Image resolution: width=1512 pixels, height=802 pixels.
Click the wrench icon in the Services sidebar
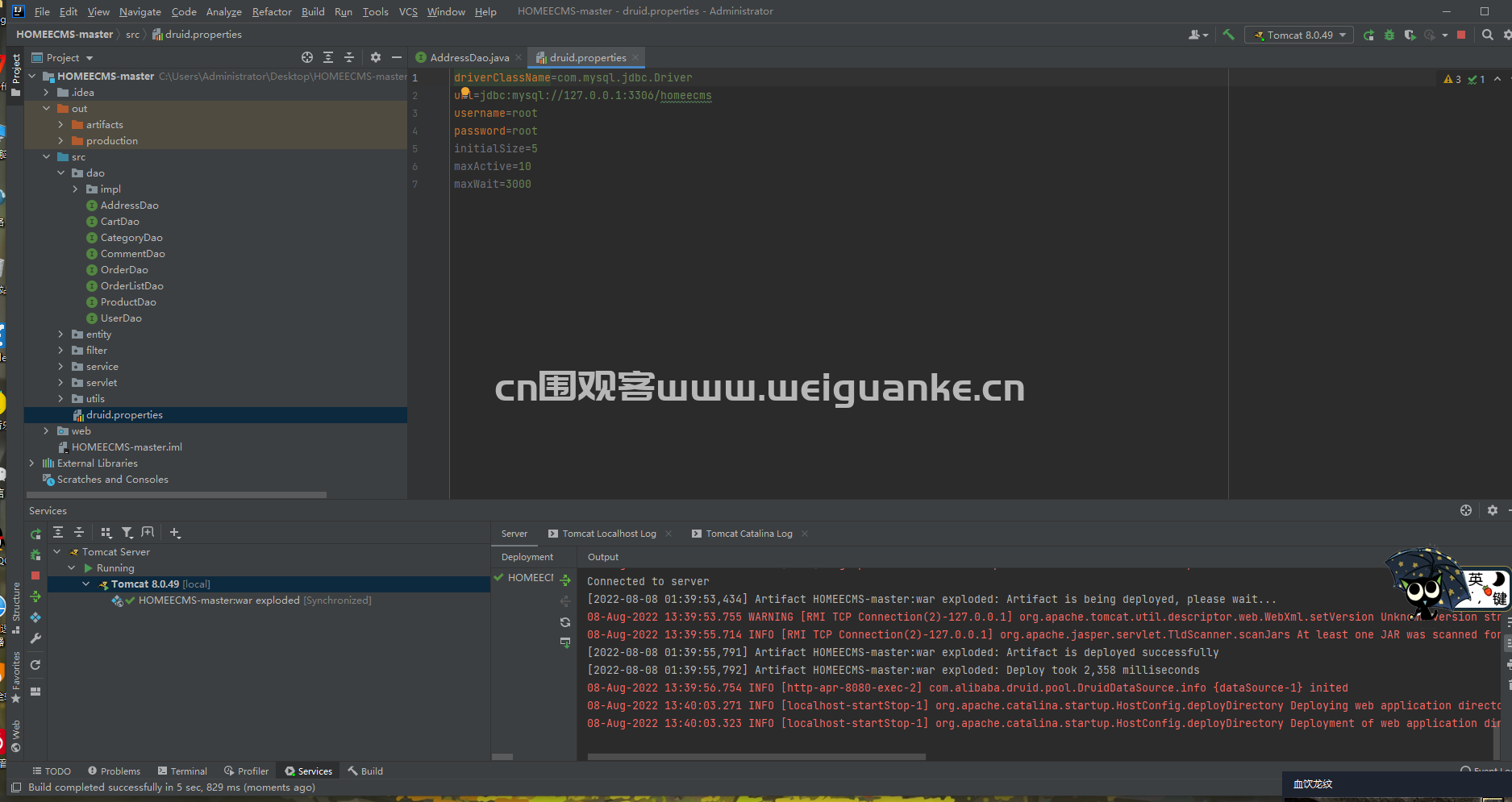35,638
